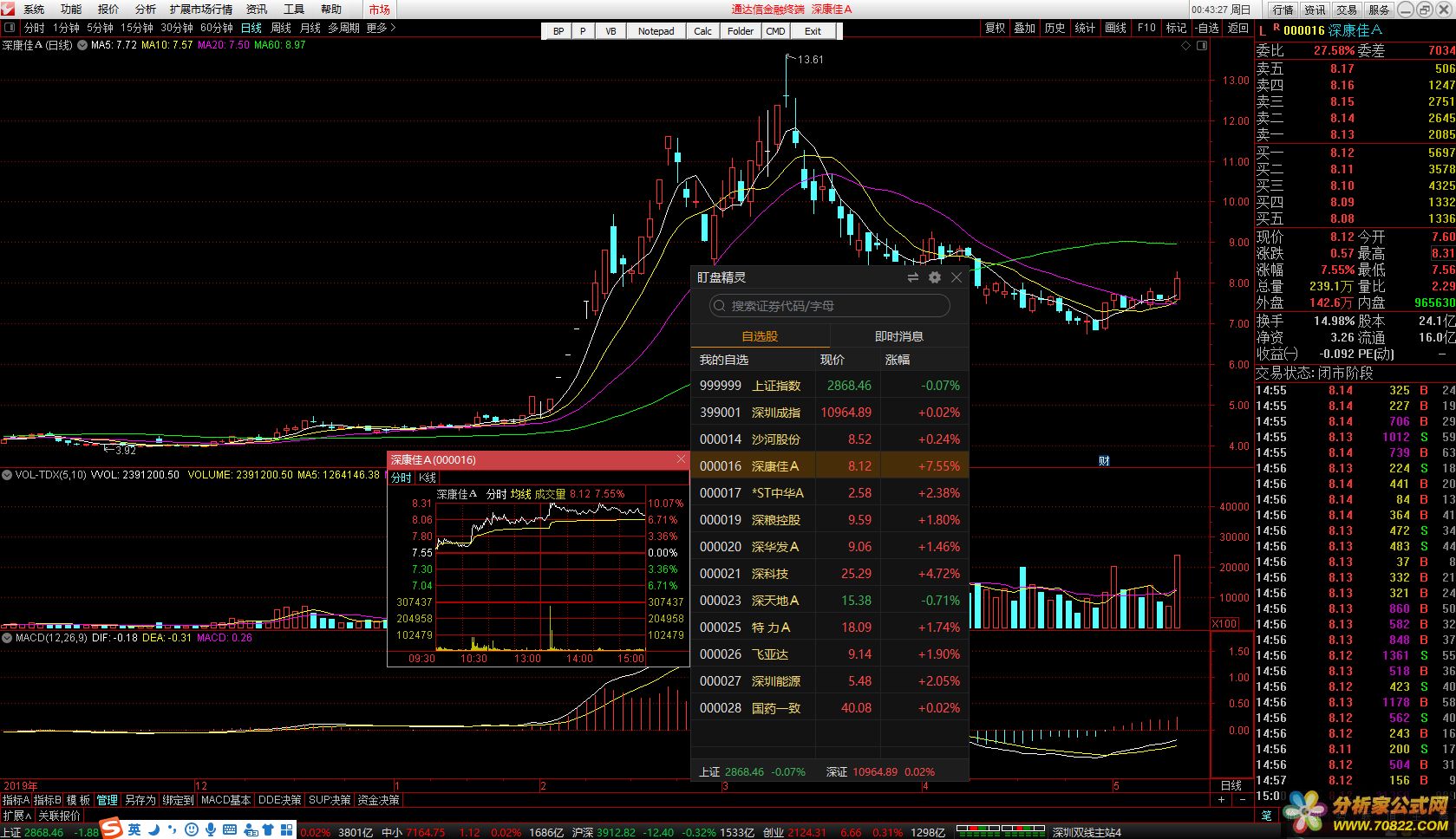This screenshot has height=839, width=1456.
Task: Toggle the side panel icon beside the diamond
Action: (1201, 47)
